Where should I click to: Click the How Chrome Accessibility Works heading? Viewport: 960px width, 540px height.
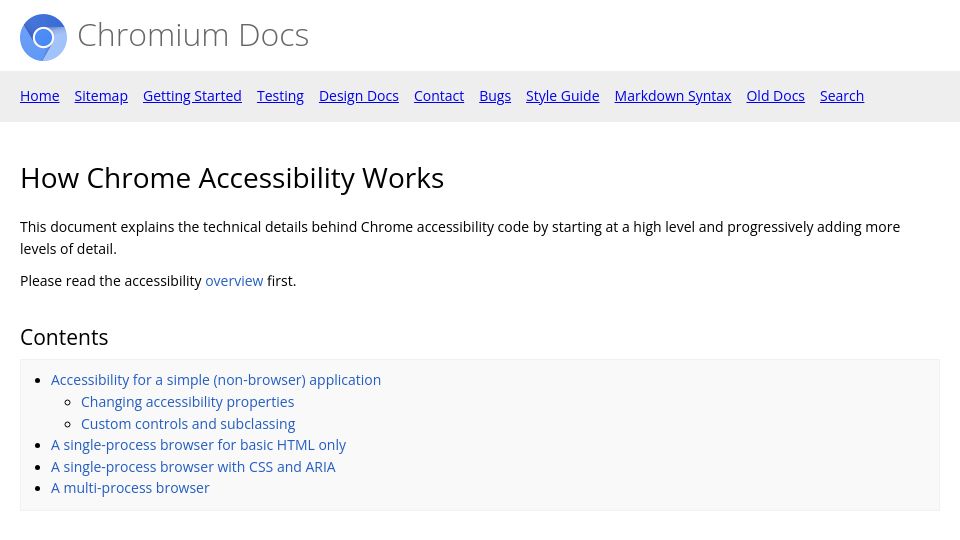(232, 179)
